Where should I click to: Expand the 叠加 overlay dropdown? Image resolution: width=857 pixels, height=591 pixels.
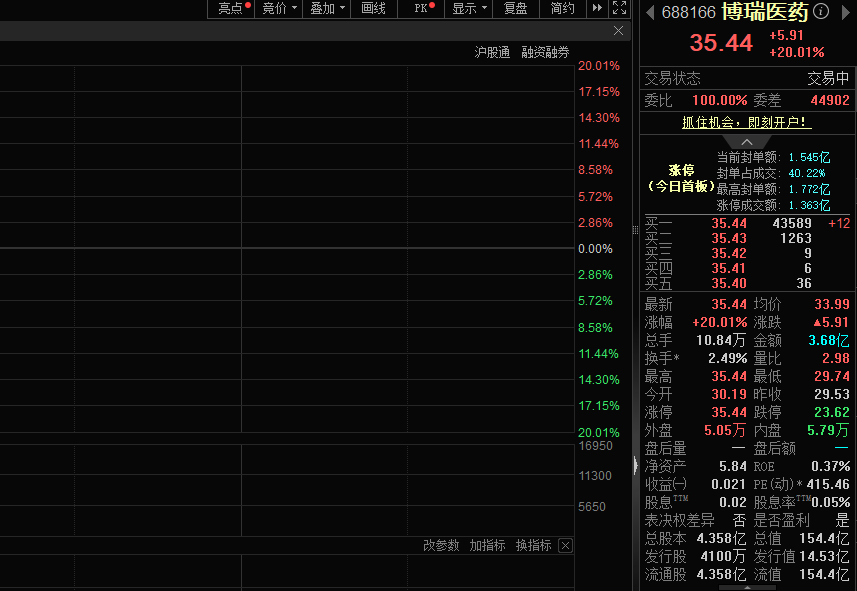click(327, 8)
